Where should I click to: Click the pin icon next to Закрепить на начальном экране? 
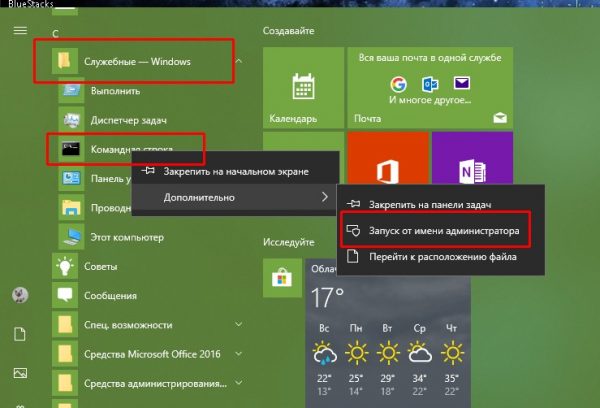148,170
